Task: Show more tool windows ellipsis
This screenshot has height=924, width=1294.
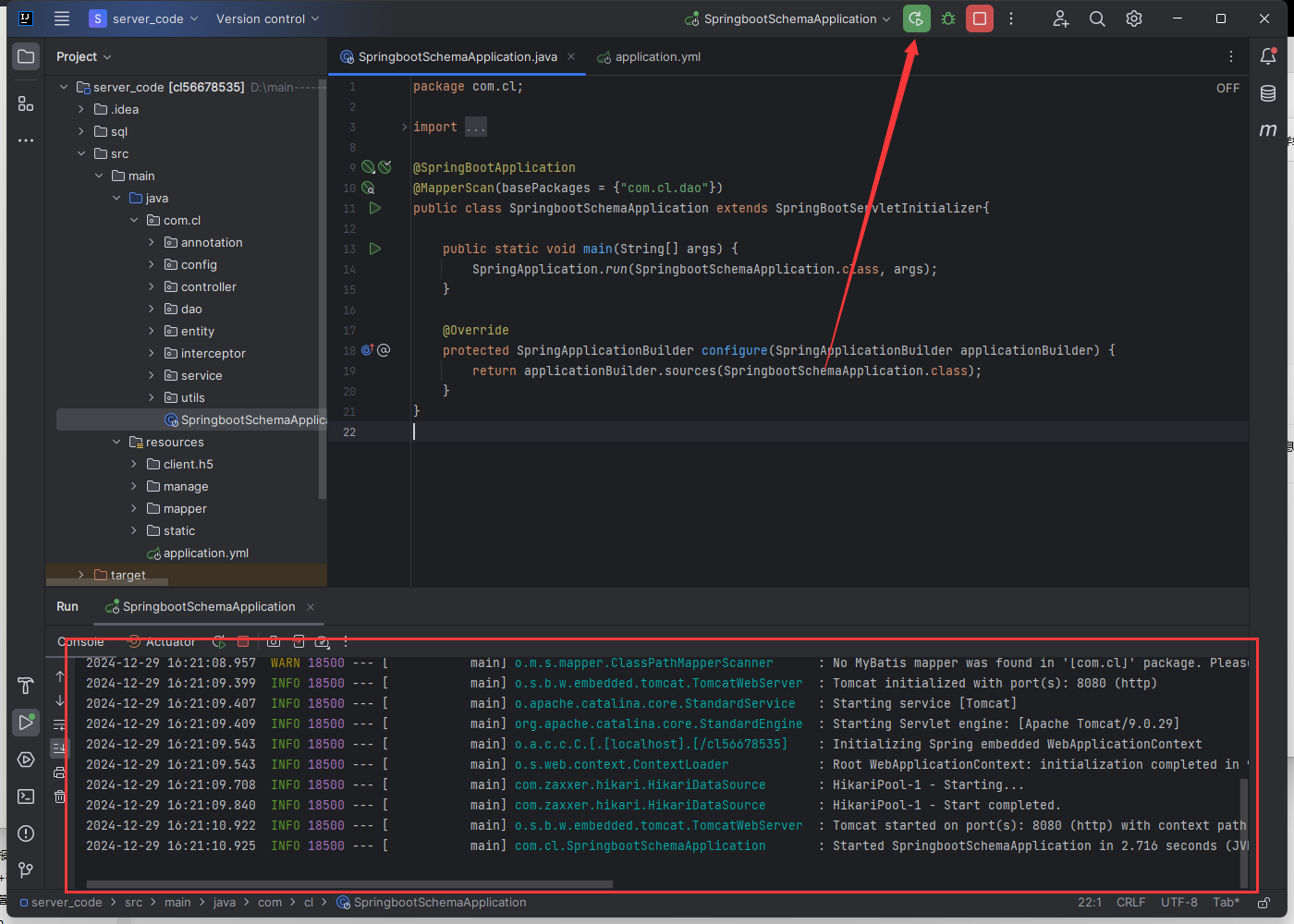Action: pyautogui.click(x=26, y=140)
